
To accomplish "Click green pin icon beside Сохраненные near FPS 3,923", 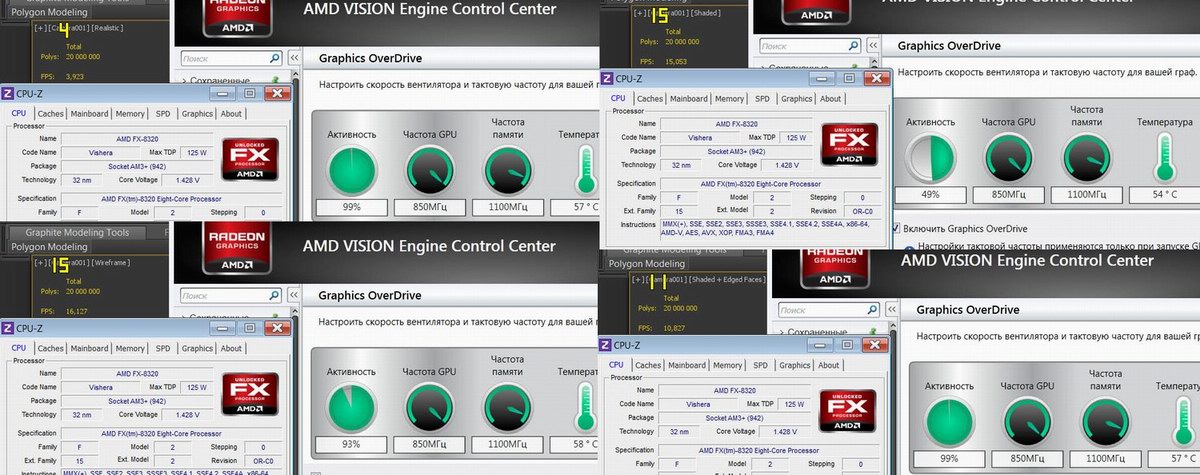I will pyautogui.click(x=276, y=81).
